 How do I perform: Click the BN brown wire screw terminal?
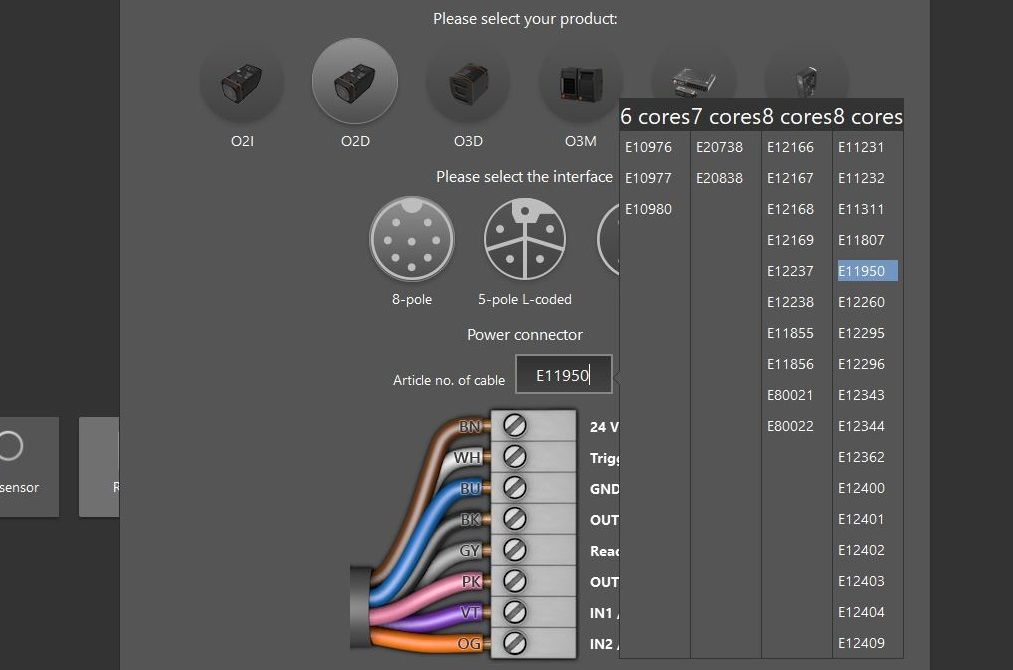515,426
